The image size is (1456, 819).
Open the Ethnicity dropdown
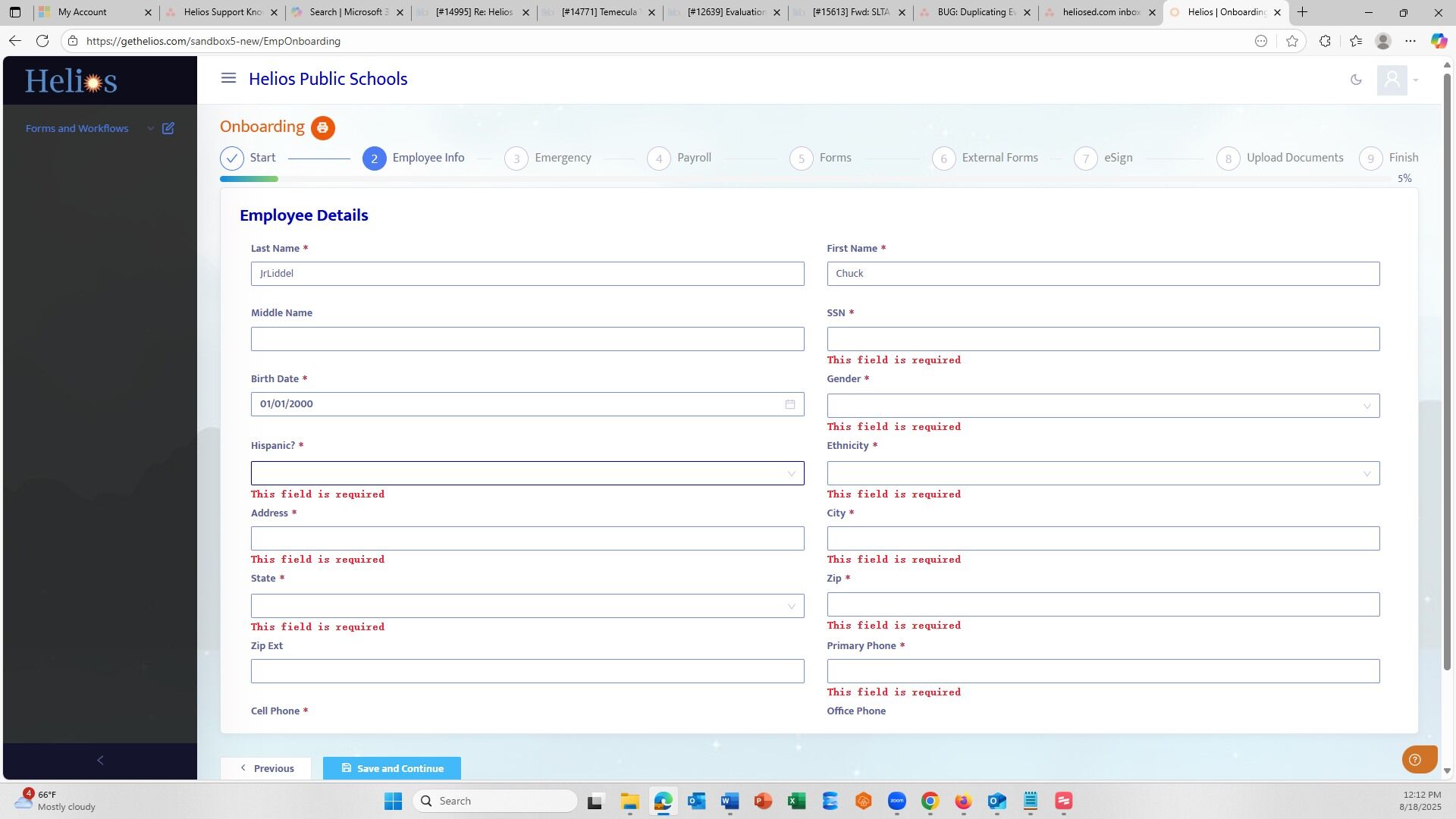pos(1103,473)
